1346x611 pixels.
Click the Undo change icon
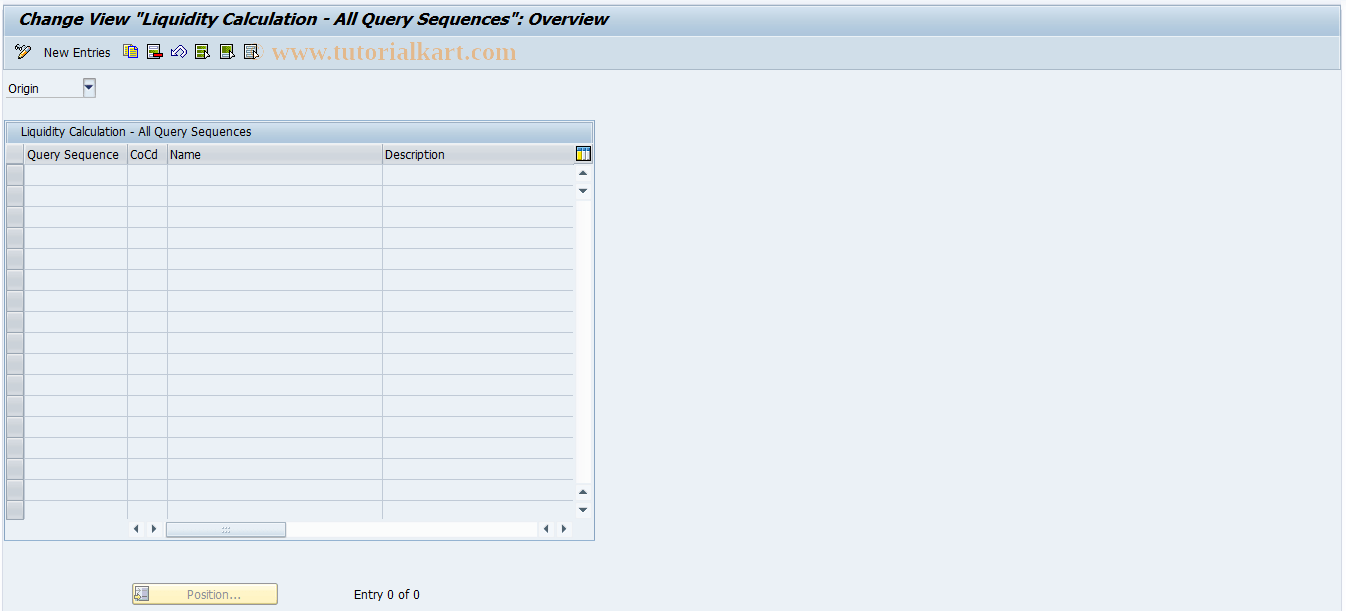179,52
